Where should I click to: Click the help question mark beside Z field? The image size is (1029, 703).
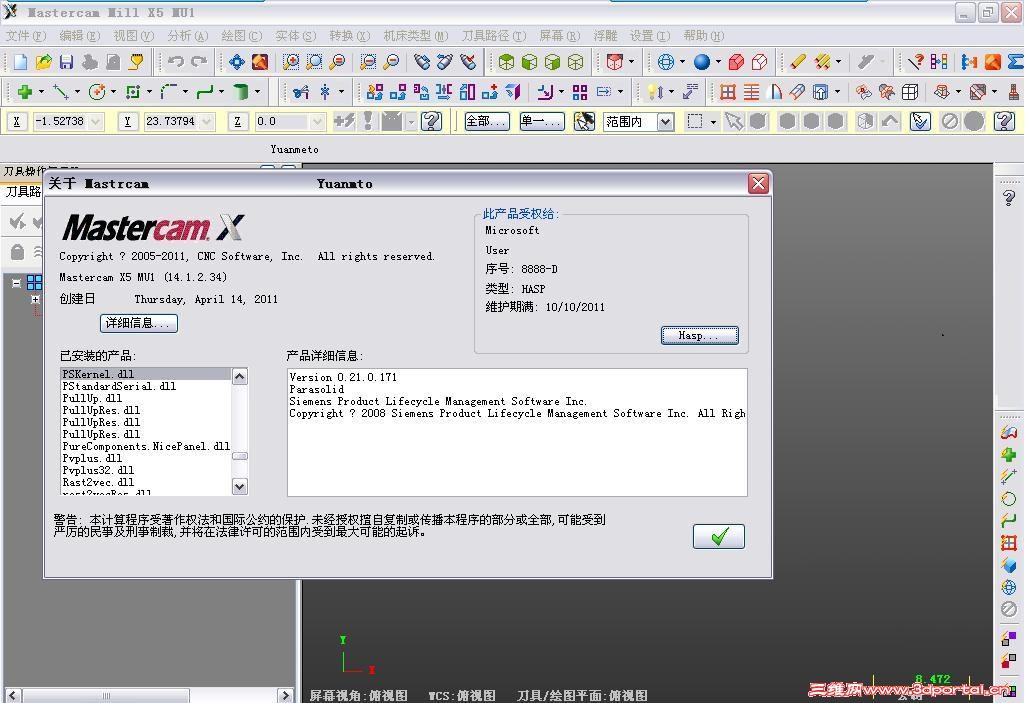pos(431,121)
